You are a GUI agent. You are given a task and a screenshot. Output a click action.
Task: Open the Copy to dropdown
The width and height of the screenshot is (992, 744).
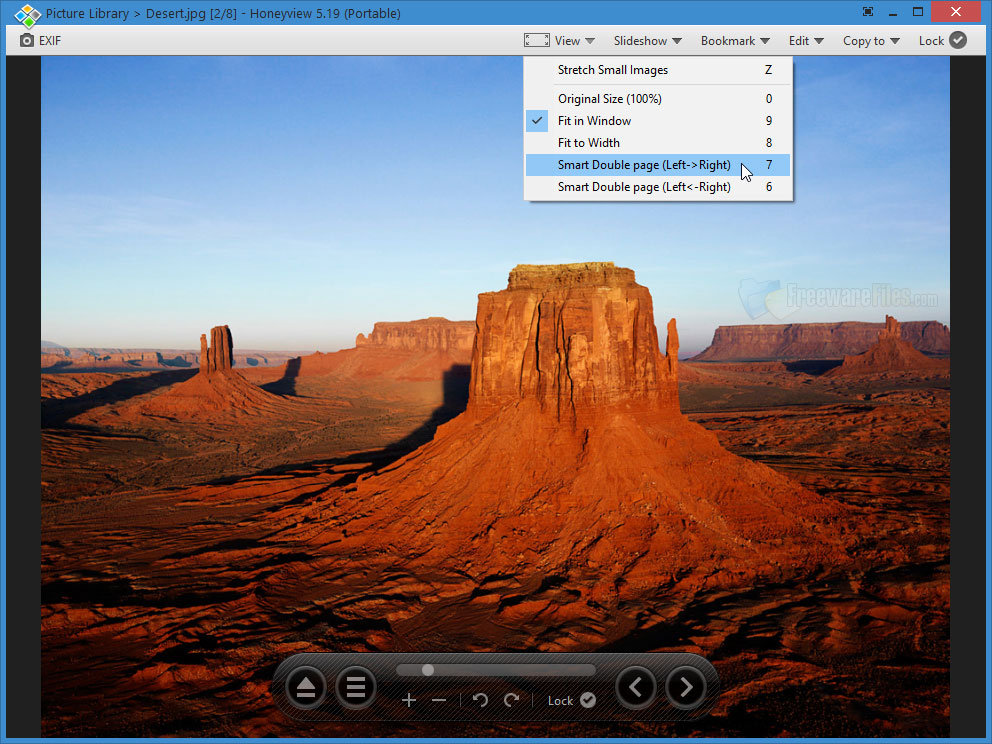click(x=868, y=40)
